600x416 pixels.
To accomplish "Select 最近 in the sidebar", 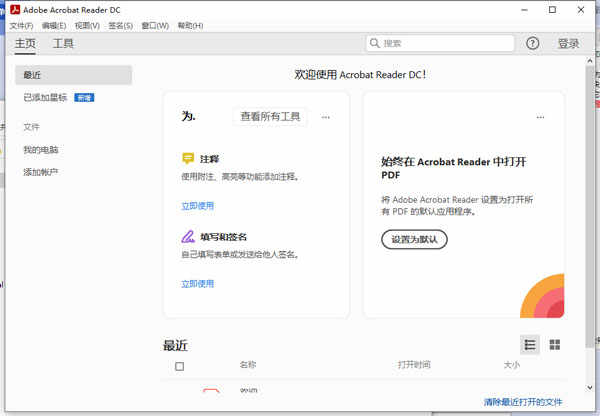I will (x=73, y=75).
